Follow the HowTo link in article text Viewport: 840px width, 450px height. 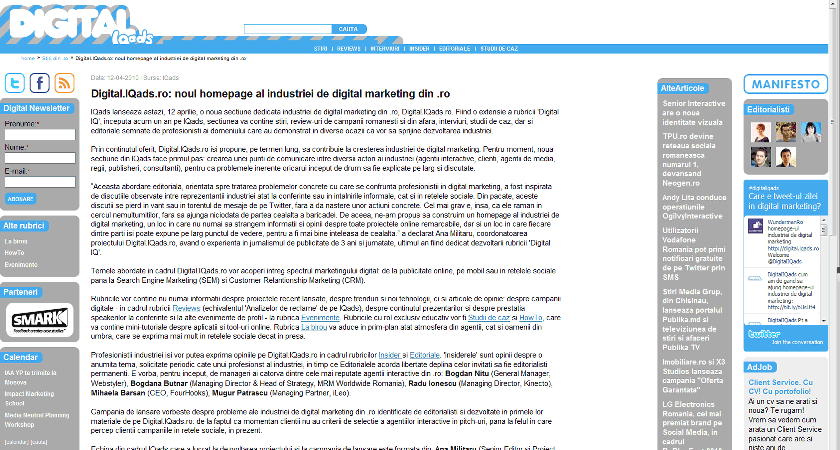(x=531, y=318)
